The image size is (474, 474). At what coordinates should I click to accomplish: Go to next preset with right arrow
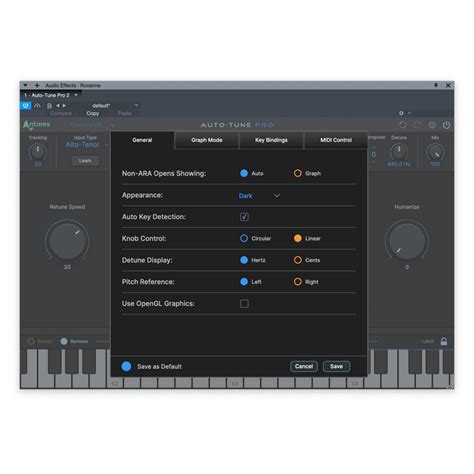click(64, 106)
